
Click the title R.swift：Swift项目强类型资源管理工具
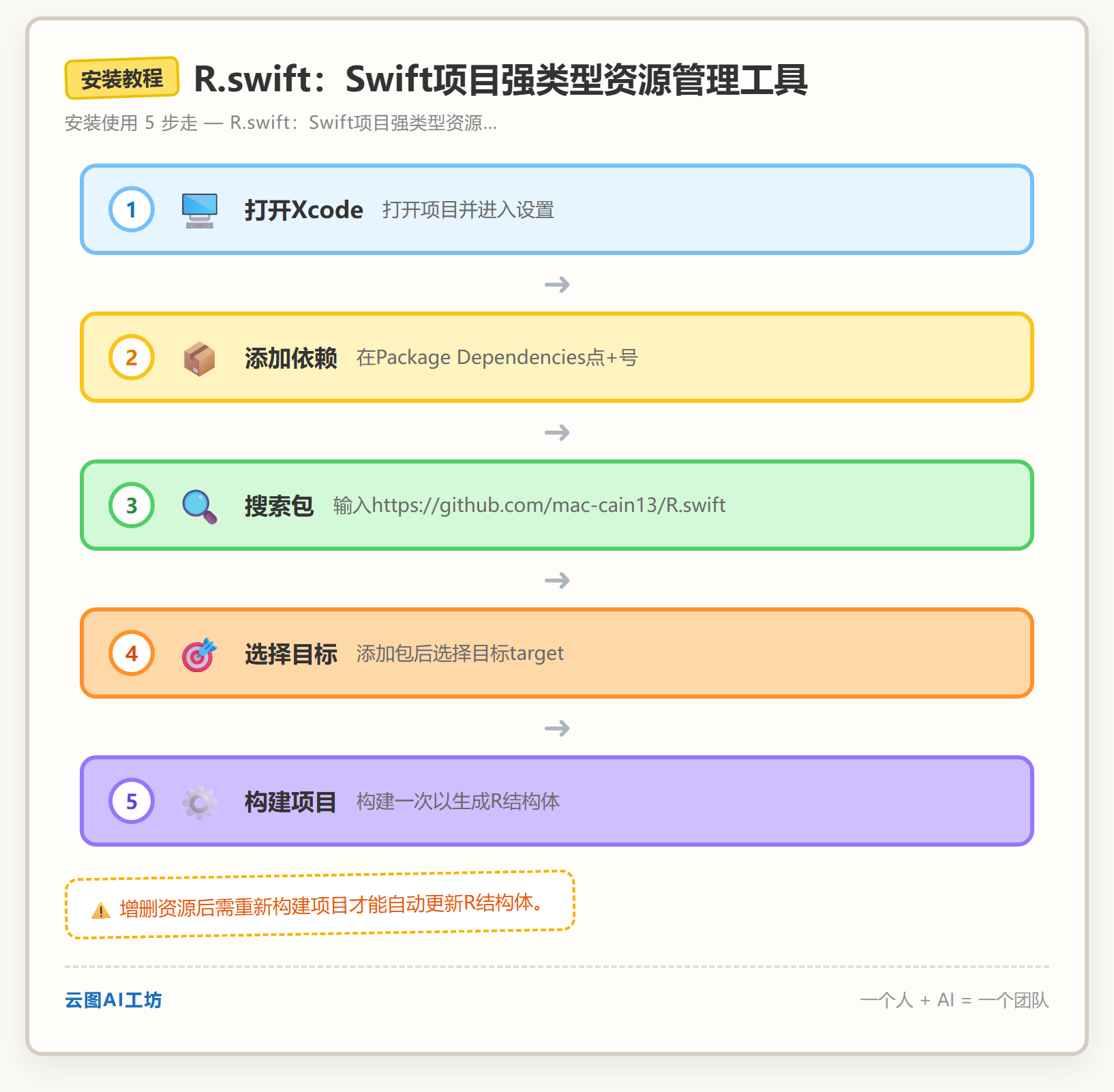500,79
